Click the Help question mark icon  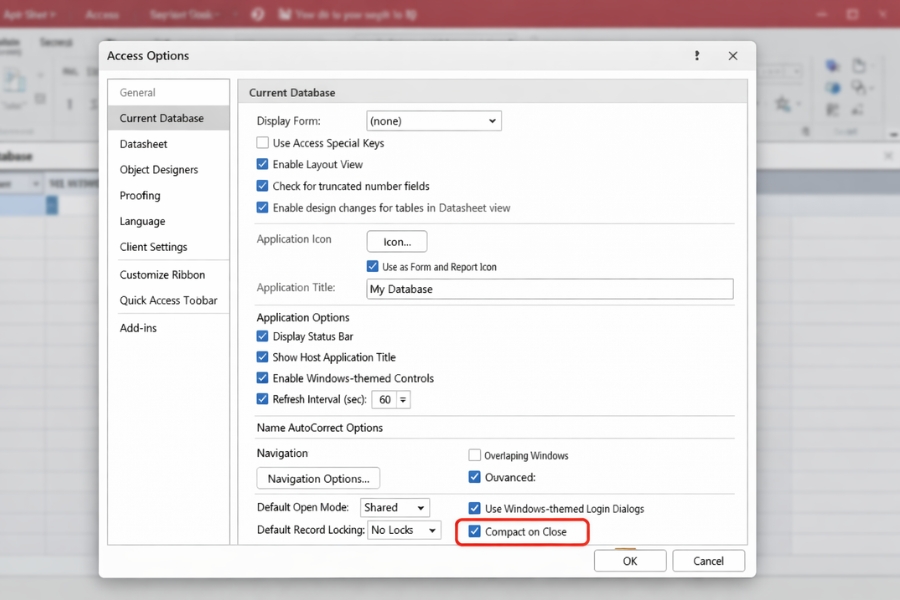click(697, 56)
